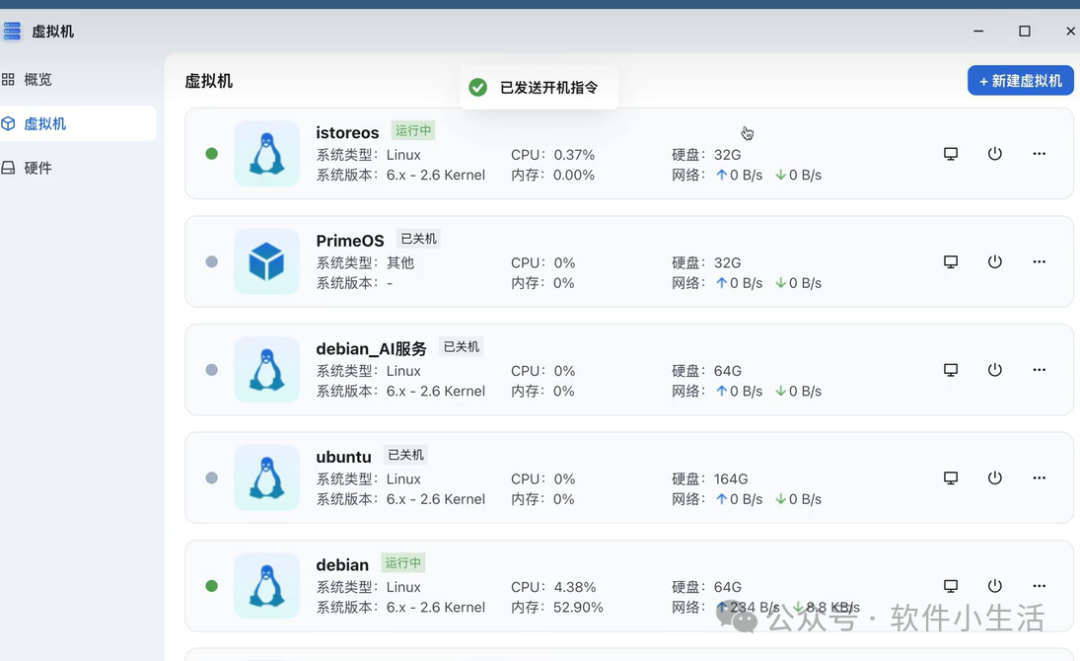Open more options for debian_AI服务
The image size is (1080, 661).
(1039, 370)
